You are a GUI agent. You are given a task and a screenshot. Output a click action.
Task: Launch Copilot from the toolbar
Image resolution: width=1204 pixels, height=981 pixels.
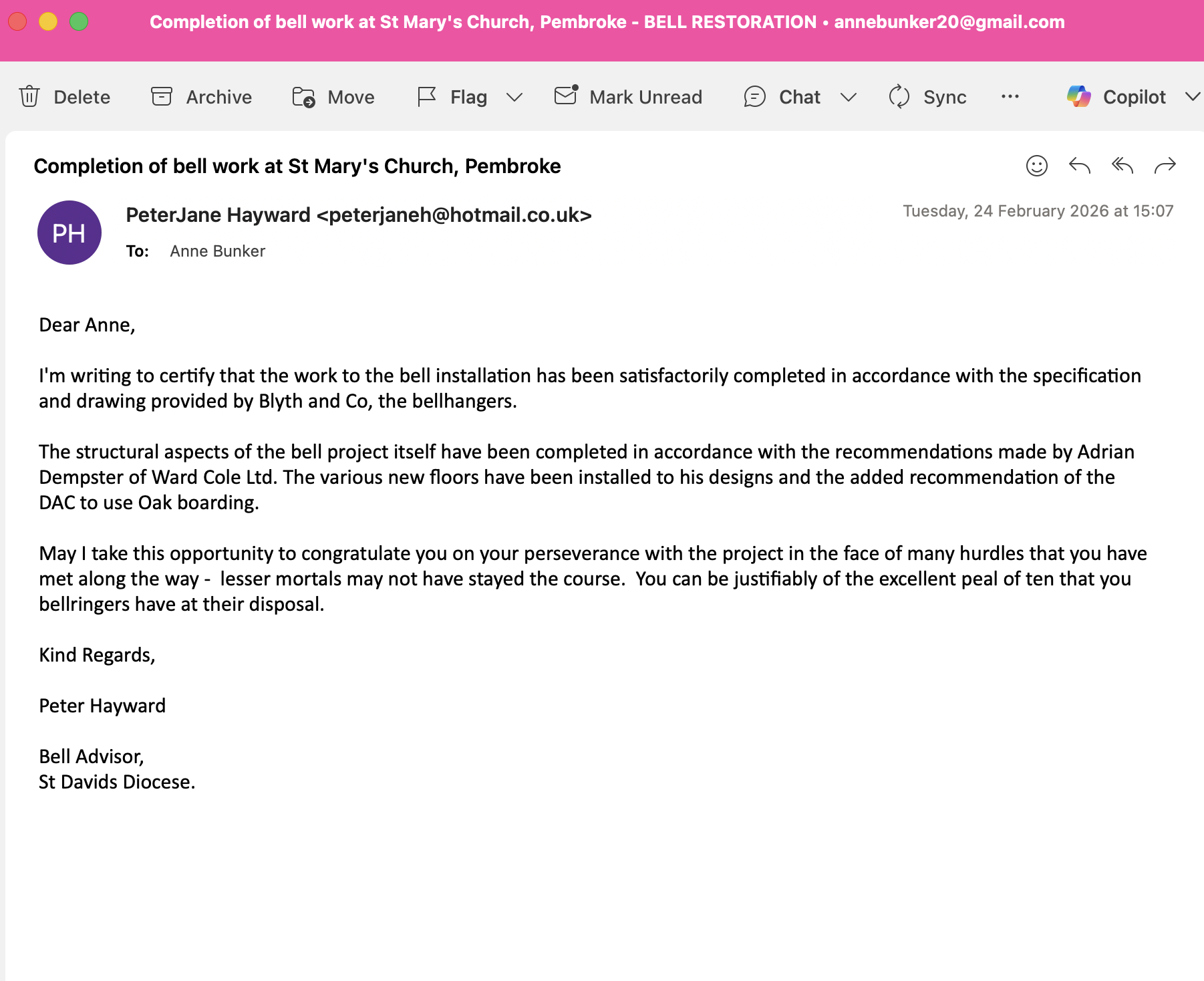[1117, 97]
